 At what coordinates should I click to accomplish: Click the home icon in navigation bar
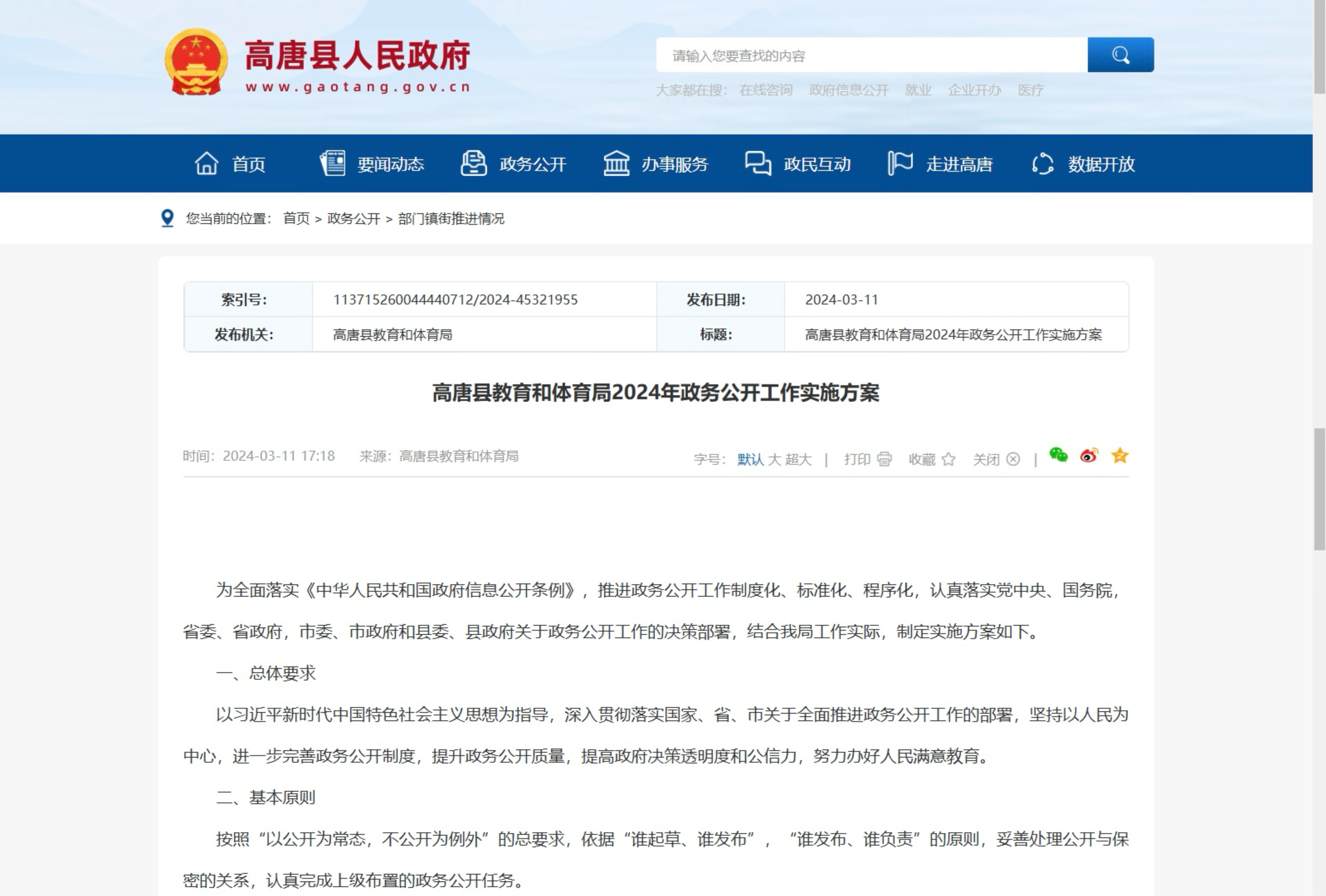tap(207, 164)
